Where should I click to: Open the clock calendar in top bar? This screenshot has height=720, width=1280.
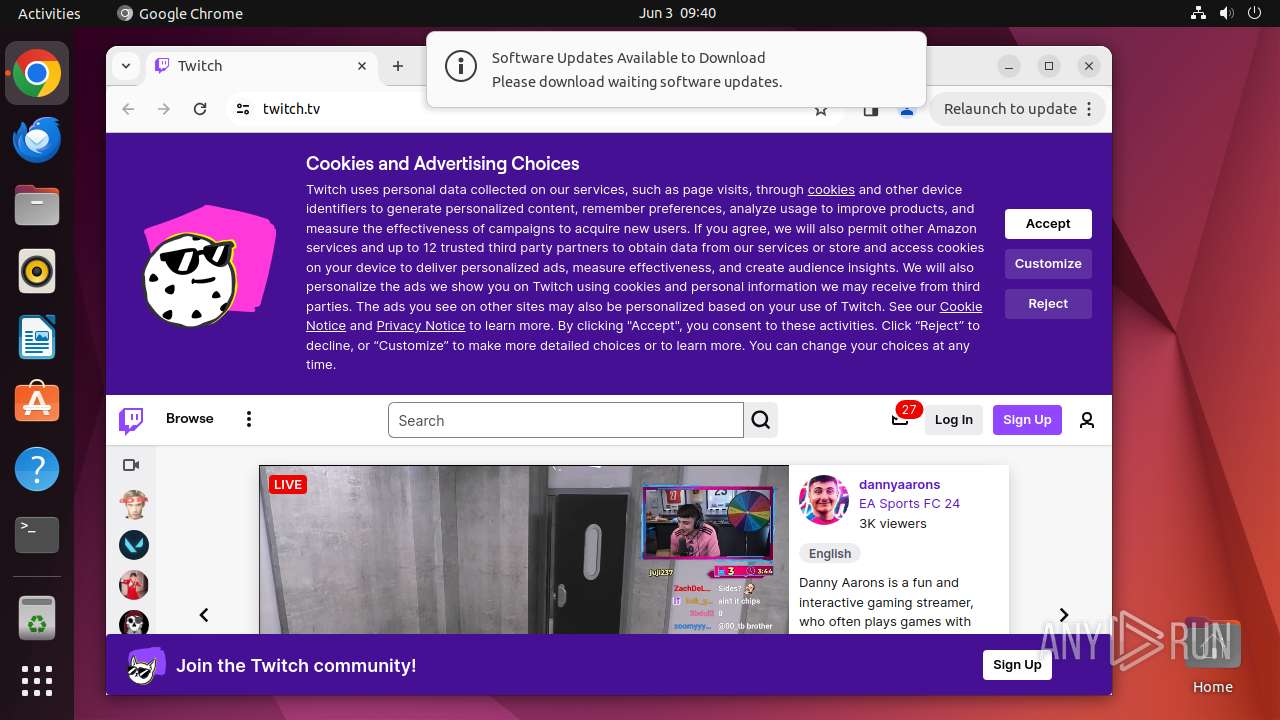[677, 13]
